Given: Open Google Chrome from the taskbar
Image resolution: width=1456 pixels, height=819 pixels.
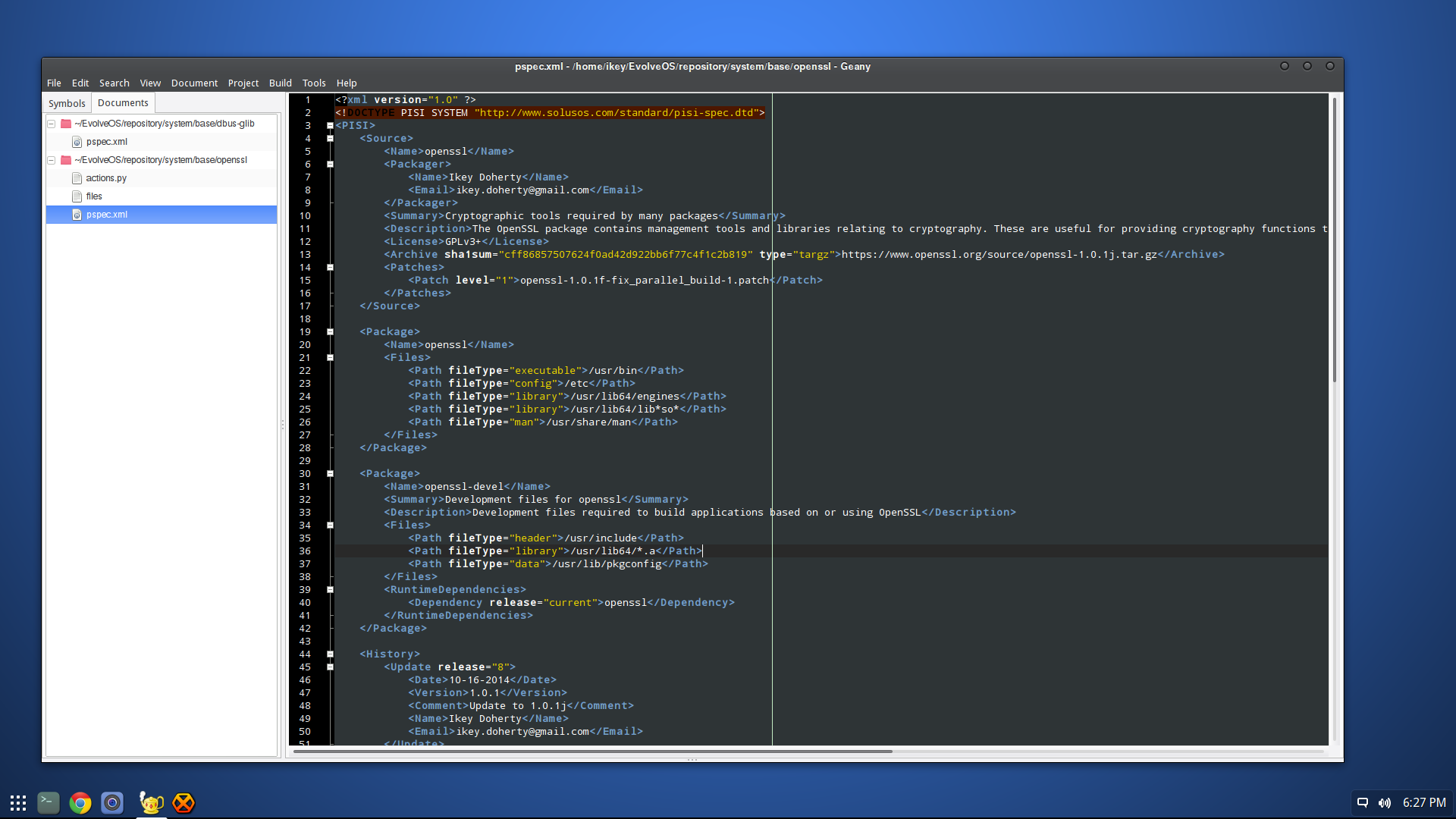Looking at the screenshot, I should tap(80, 802).
